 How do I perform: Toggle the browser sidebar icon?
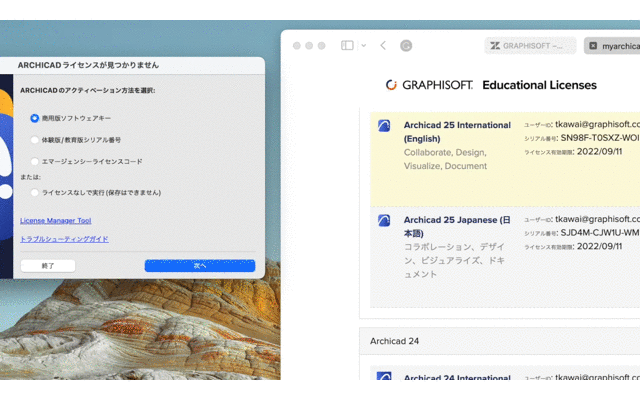[347, 45]
